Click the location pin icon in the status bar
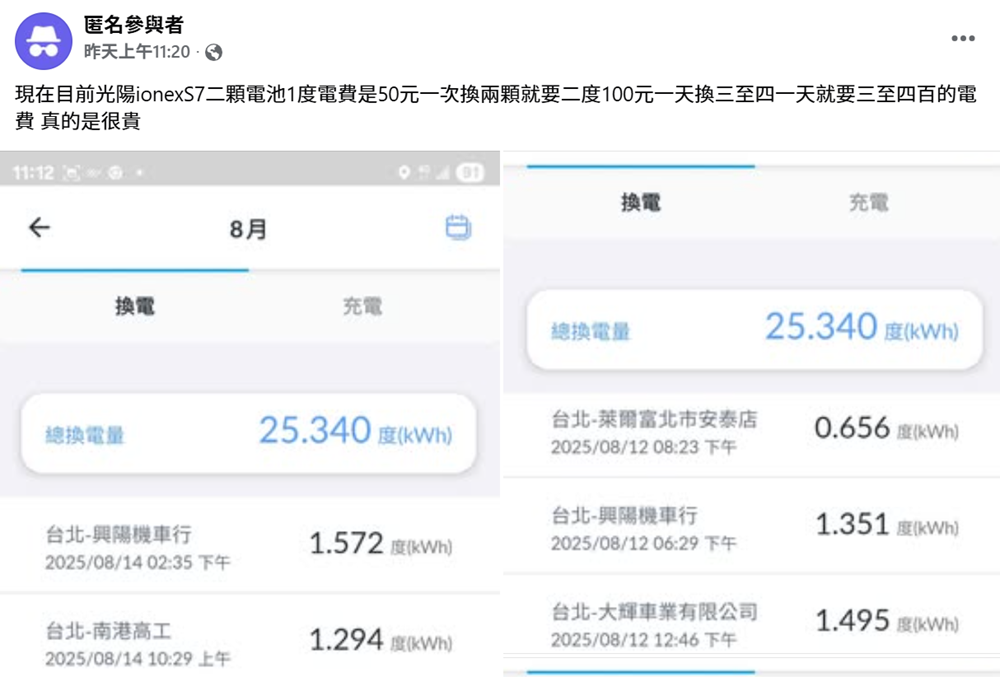Image resolution: width=1000 pixels, height=677 pixels. [404, 170]
